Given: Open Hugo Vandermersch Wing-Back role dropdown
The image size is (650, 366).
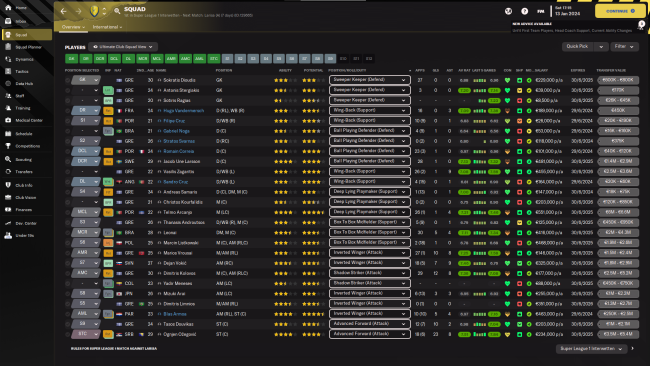Looking at the screenshot, I should 369,110.
